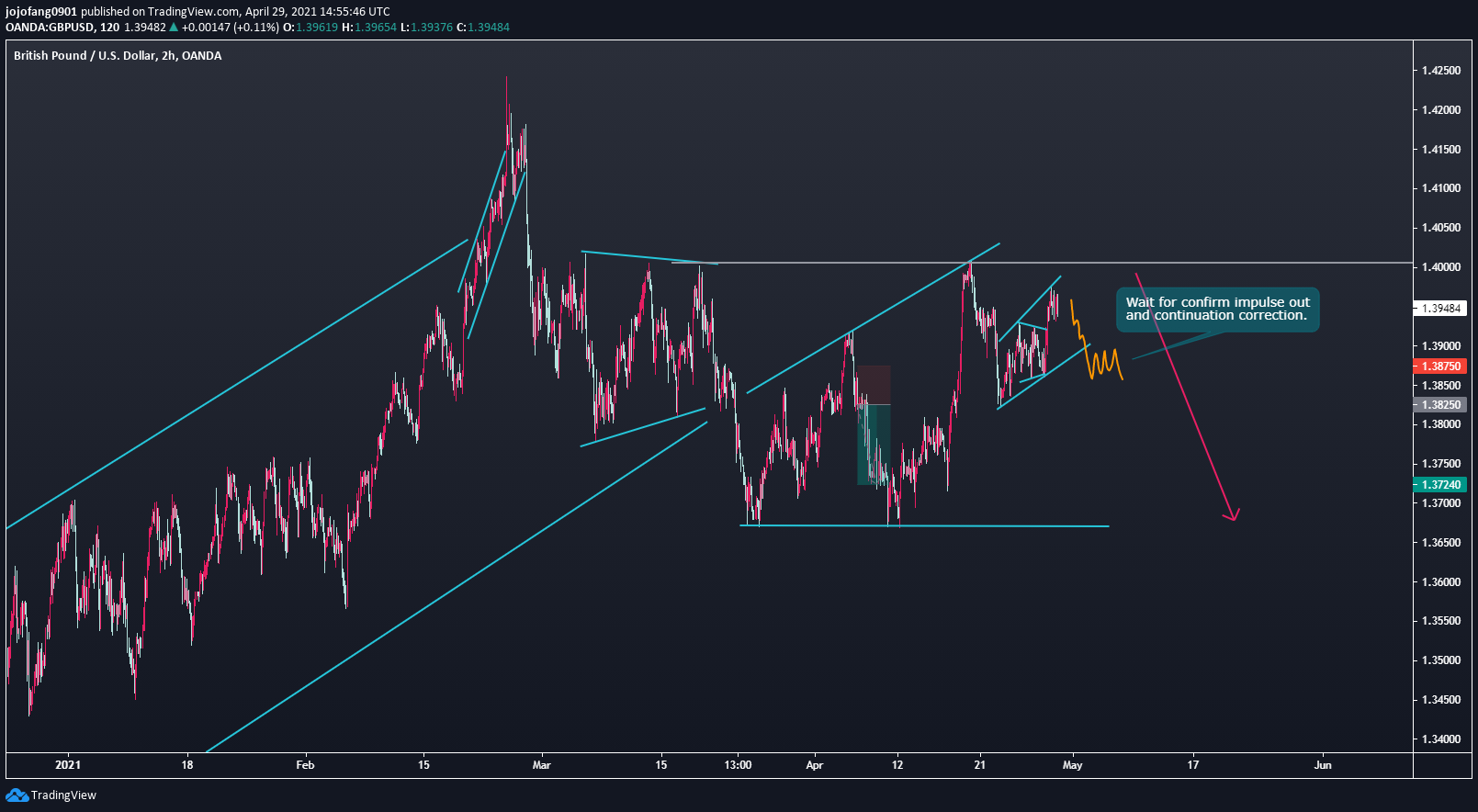The image size is (1478, 812).
Task: Click the gray price label 1.38250
Action: coord(1440,404)
